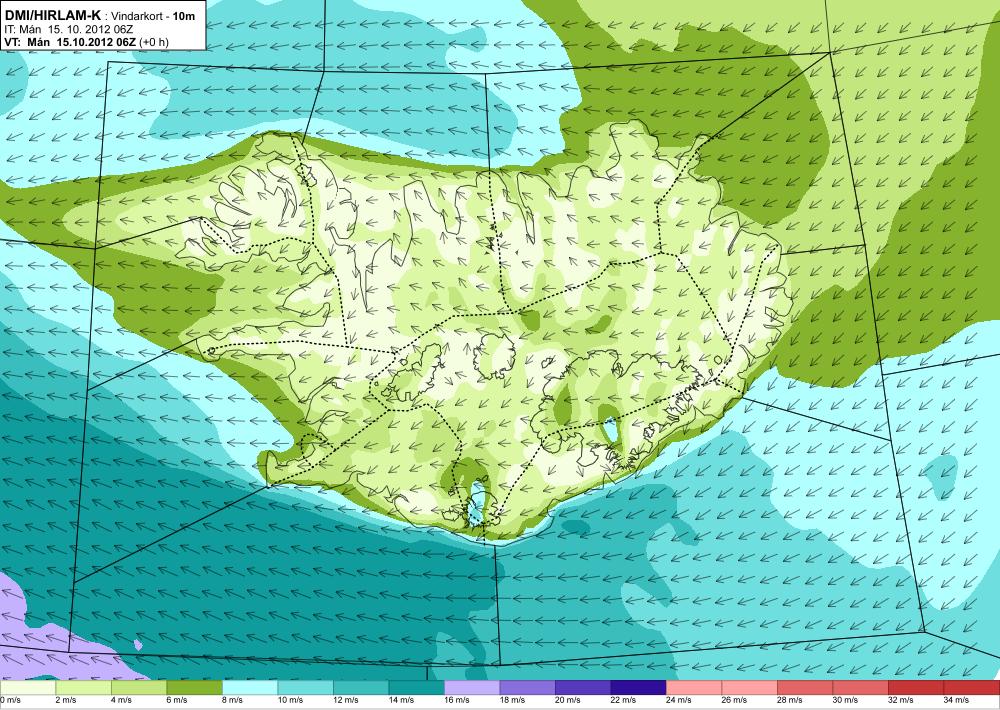This screenshot has width=1000, height=710.
Task: Pick the green 4–6 m/s legend swatch
Action: pos(139,688)
